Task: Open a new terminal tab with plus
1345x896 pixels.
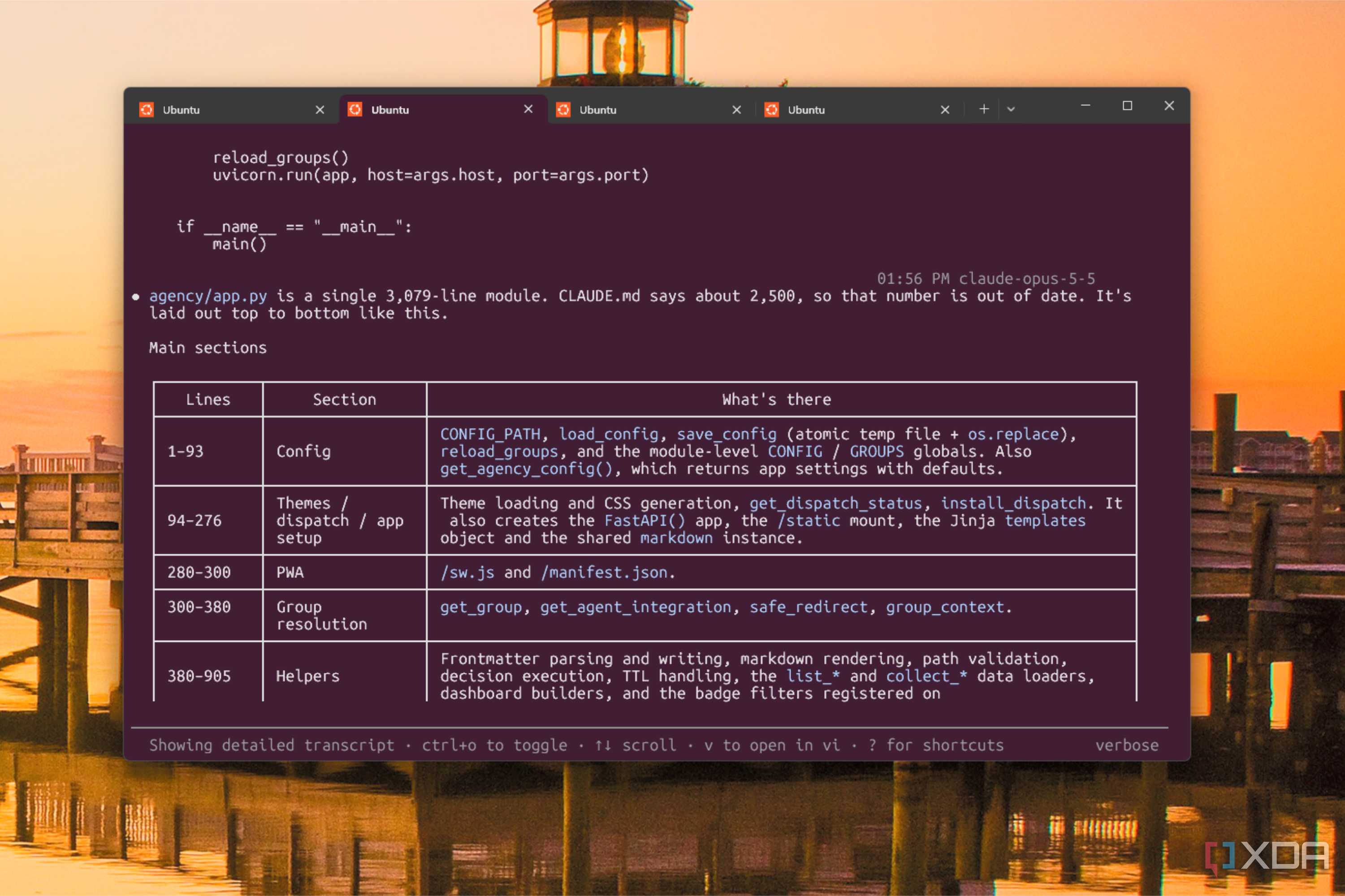Action: coord(984,108)
